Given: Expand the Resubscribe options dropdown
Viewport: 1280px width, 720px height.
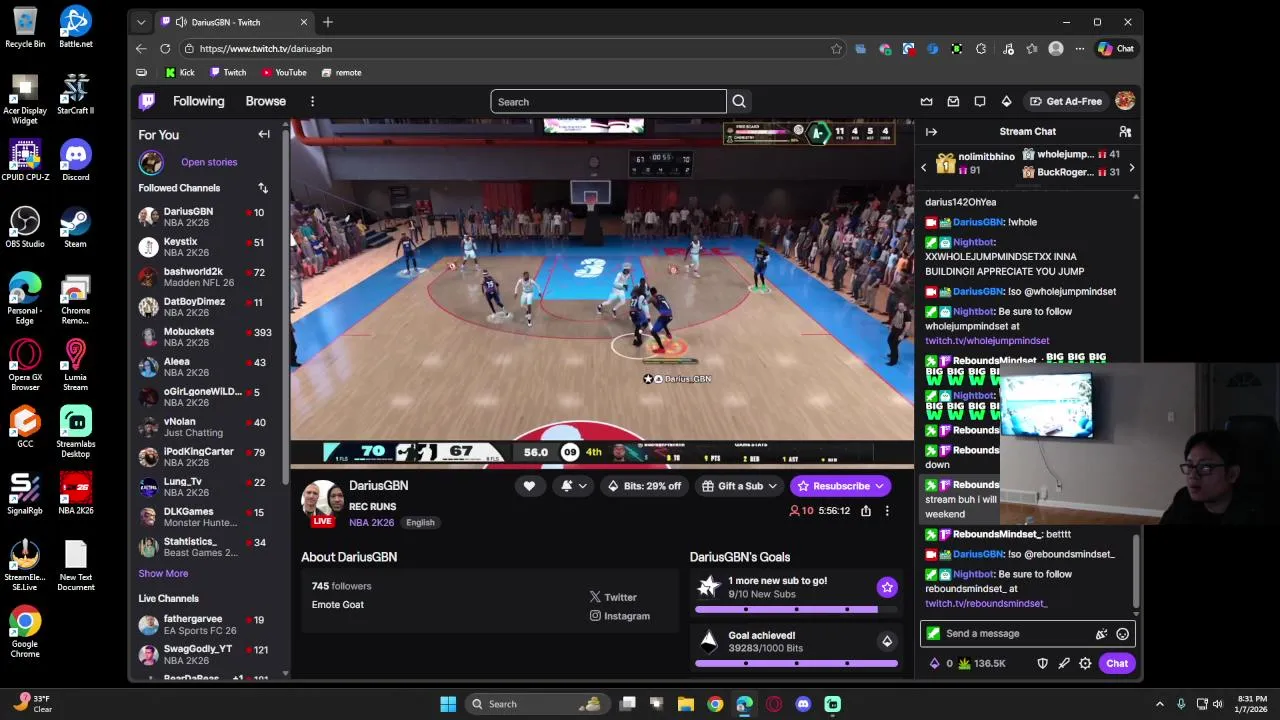Looking at the screenshot, I should point(879,486).
